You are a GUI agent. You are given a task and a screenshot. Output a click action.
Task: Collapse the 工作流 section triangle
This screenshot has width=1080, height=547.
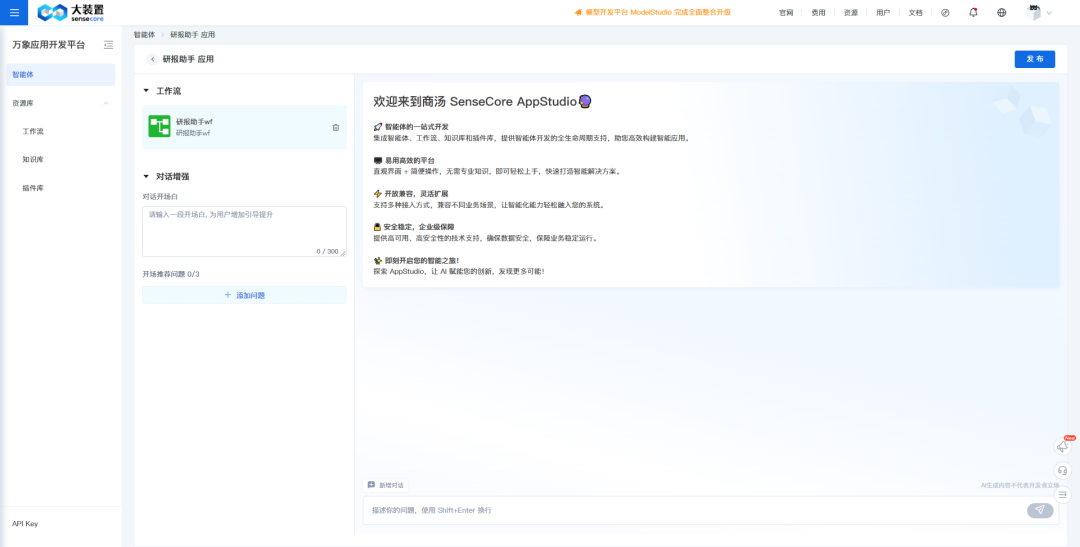click(146, 90)
